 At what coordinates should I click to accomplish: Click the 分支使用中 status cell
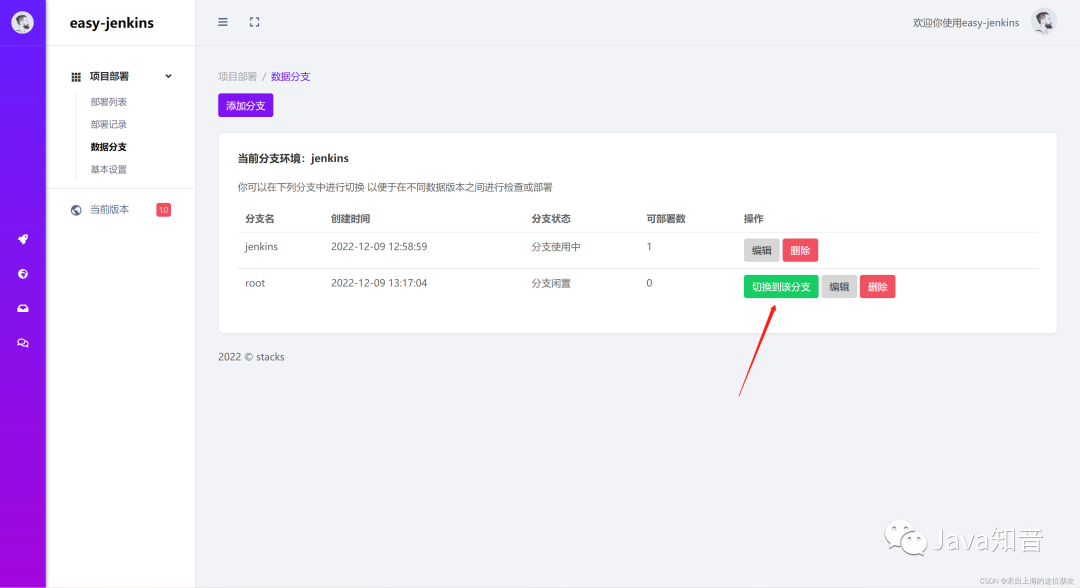click(x=556, y=246)
